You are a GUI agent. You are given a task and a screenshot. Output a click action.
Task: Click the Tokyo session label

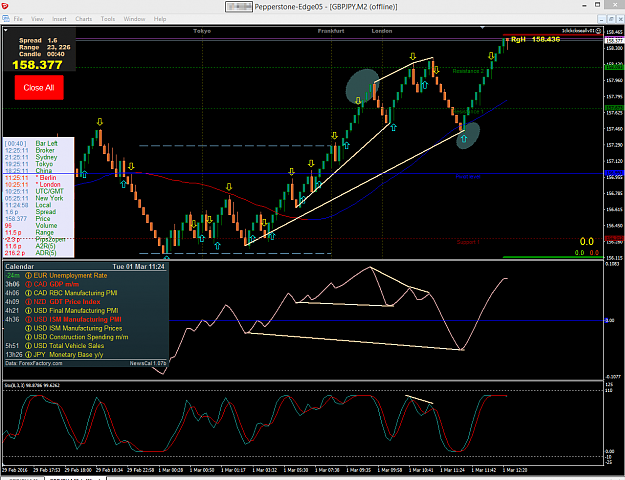(202, 31)
